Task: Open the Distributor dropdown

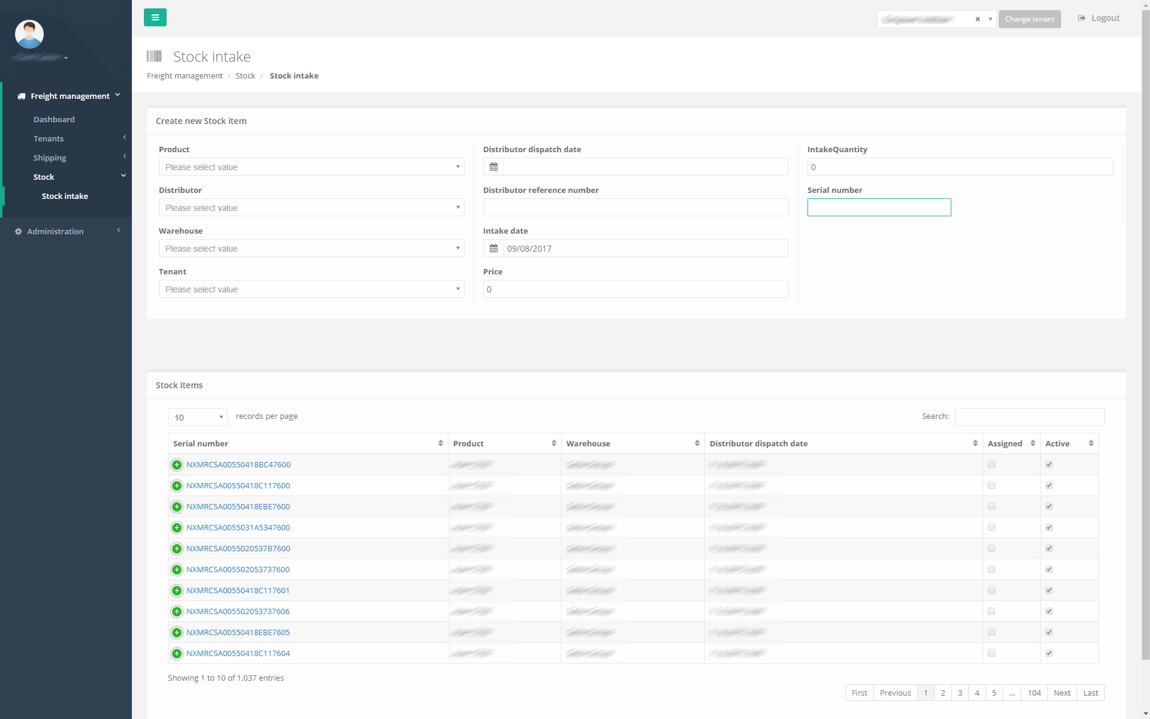Action: 312,208
